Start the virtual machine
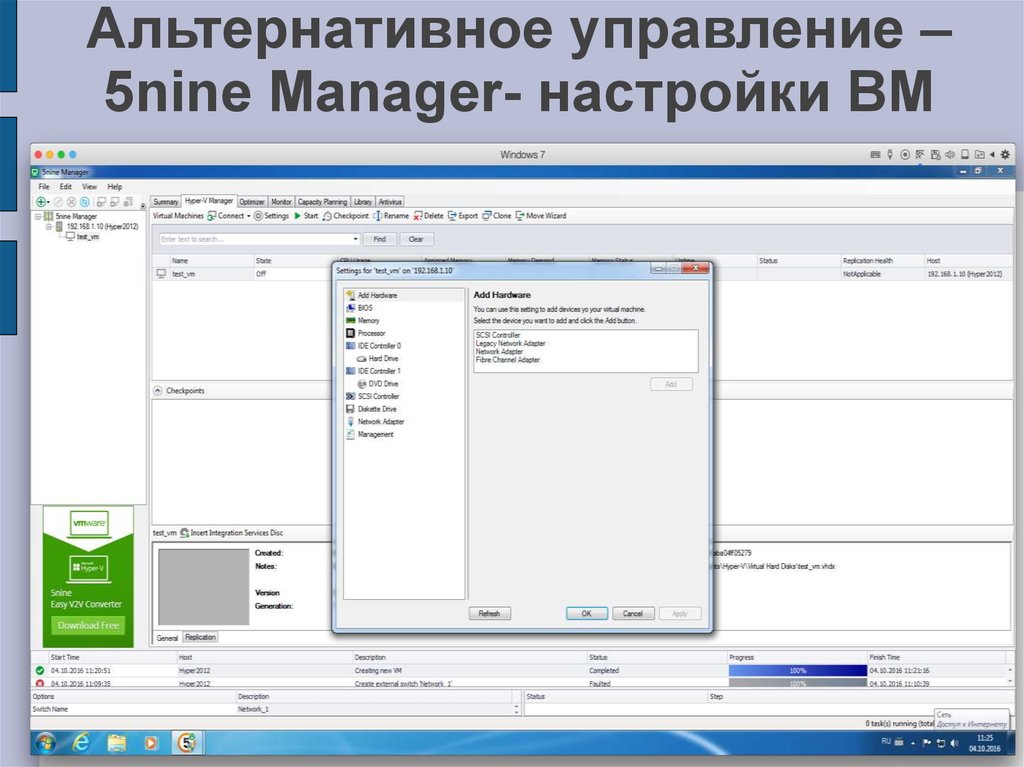 tap(306, 216)
